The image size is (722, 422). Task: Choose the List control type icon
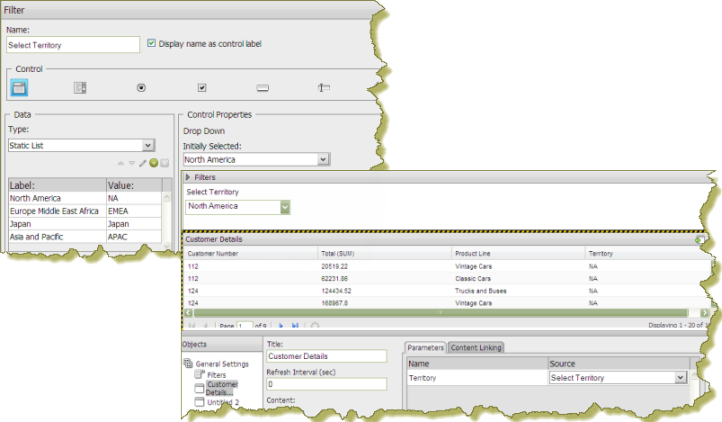click(80, 88)
